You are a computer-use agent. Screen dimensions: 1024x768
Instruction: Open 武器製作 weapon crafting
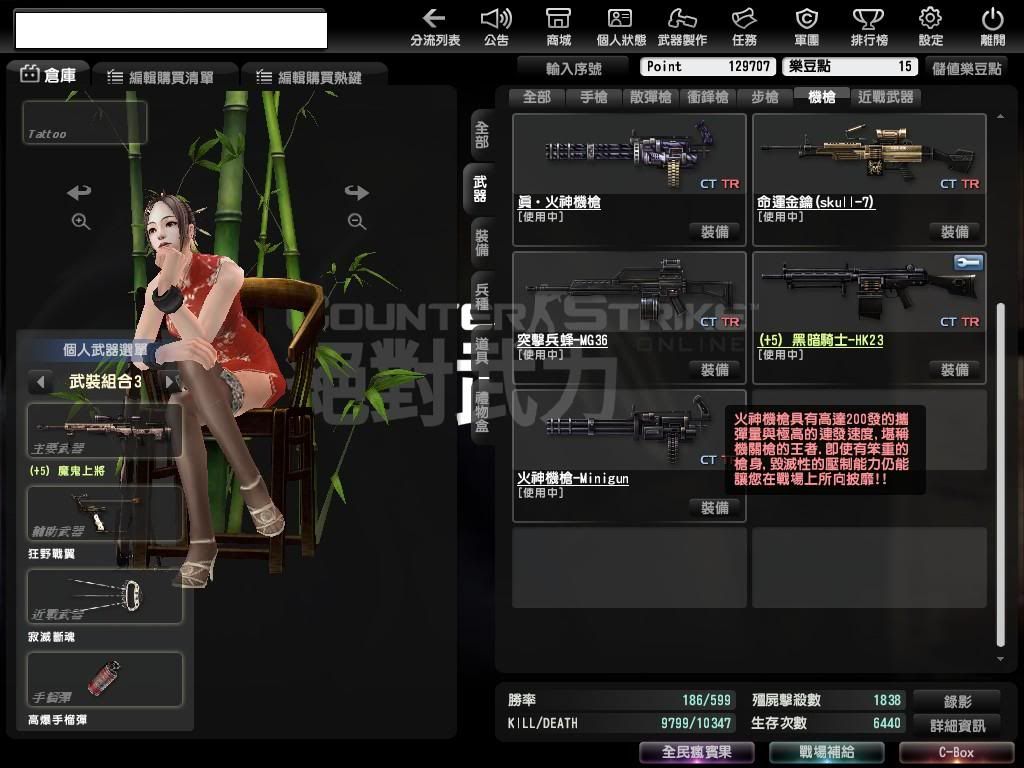click(682, 27)
